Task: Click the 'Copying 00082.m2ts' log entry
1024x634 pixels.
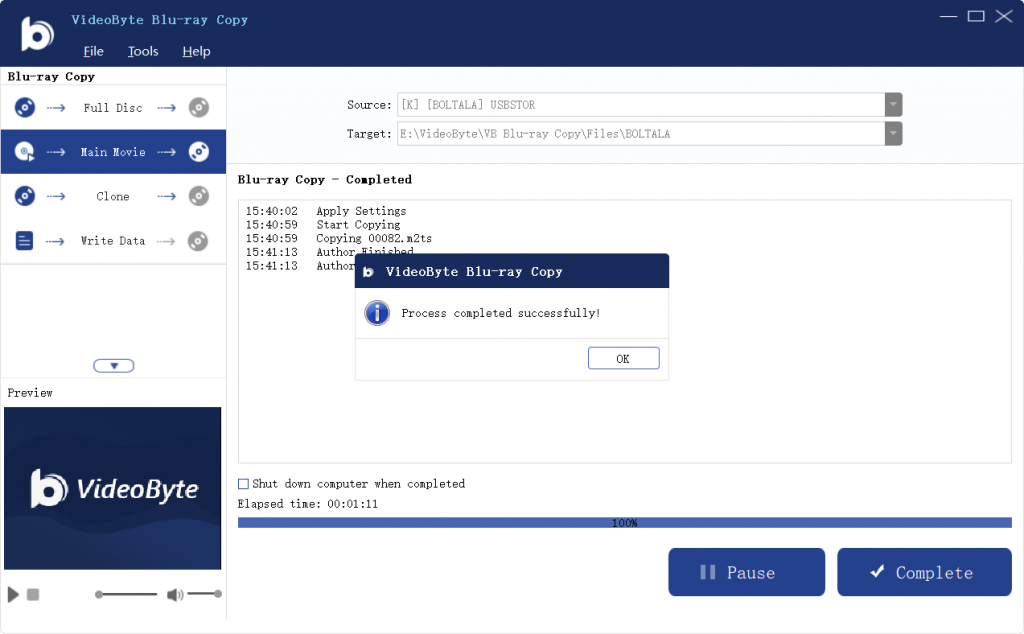Action: [x=374, y=238]
